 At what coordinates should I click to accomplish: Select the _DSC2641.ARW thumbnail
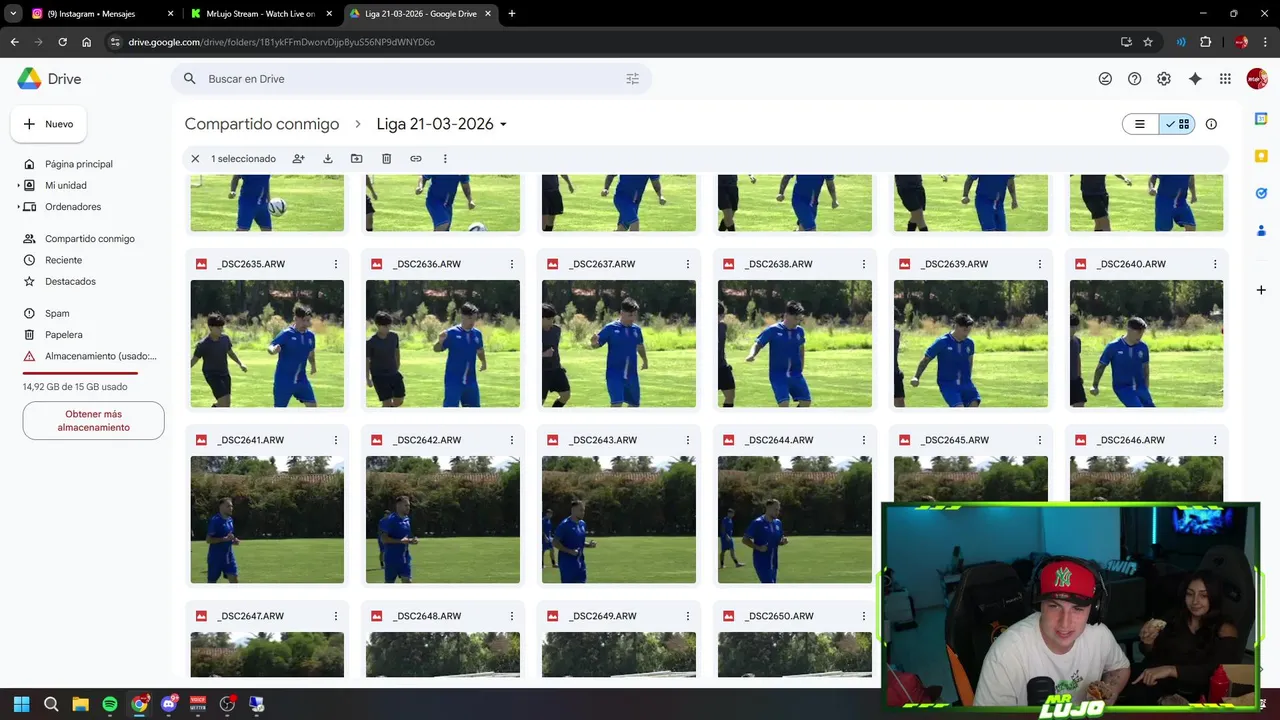click(267, 520)
